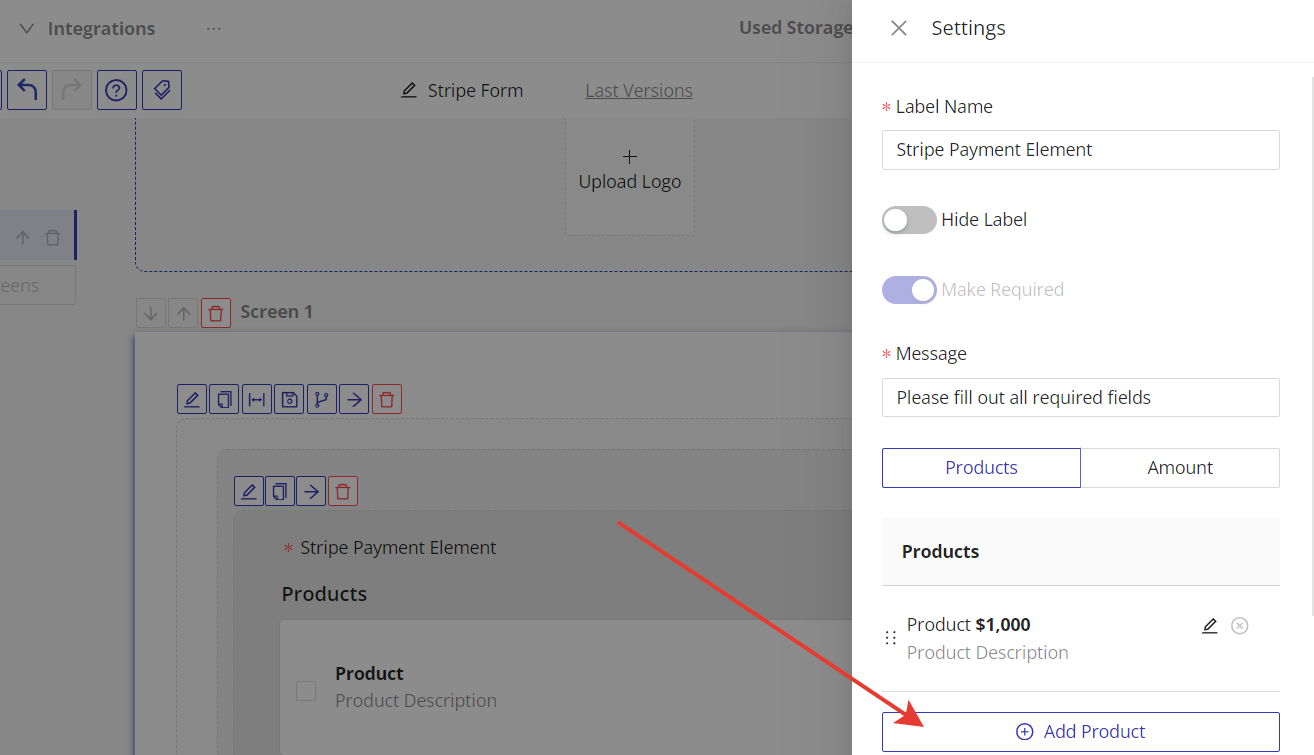The image size is (1314, 755).
Task: Check the Product checkbox in form preview
Action: [306, 690]
